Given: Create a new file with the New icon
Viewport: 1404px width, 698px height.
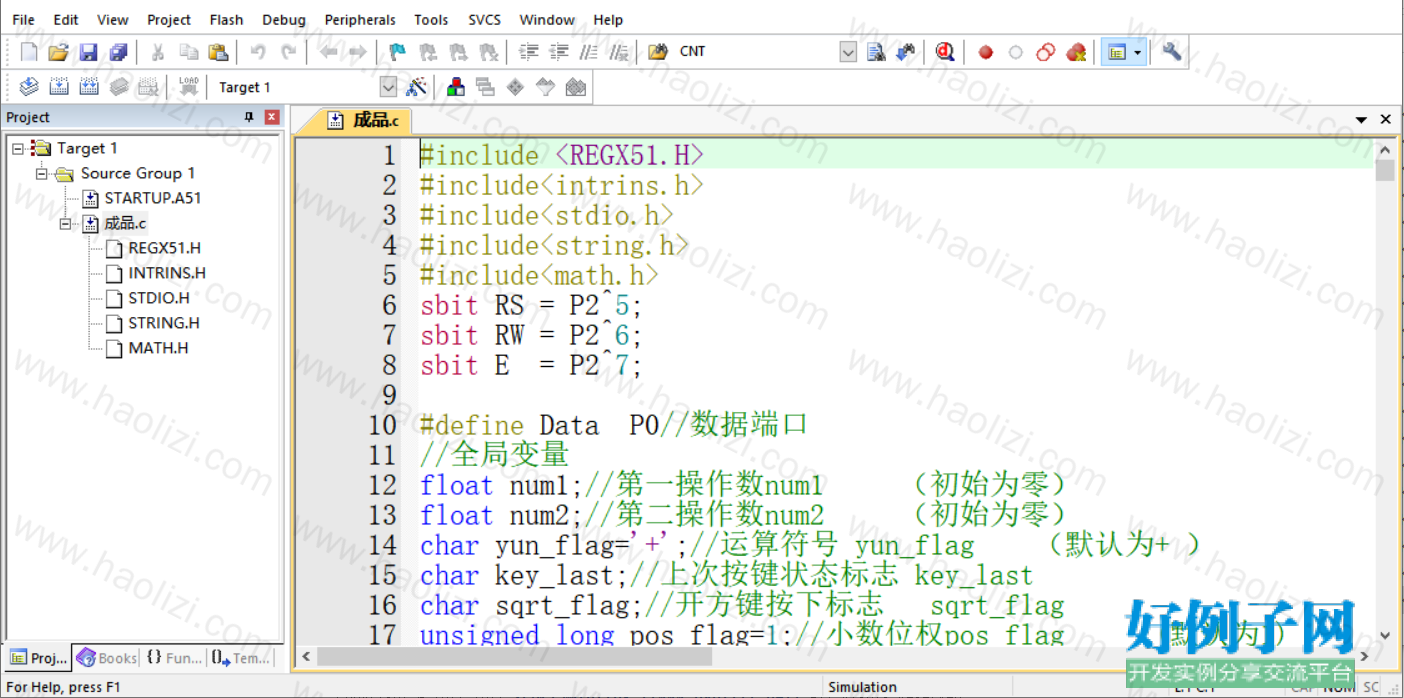Looking at the screenshot, I should coord(29,52).
